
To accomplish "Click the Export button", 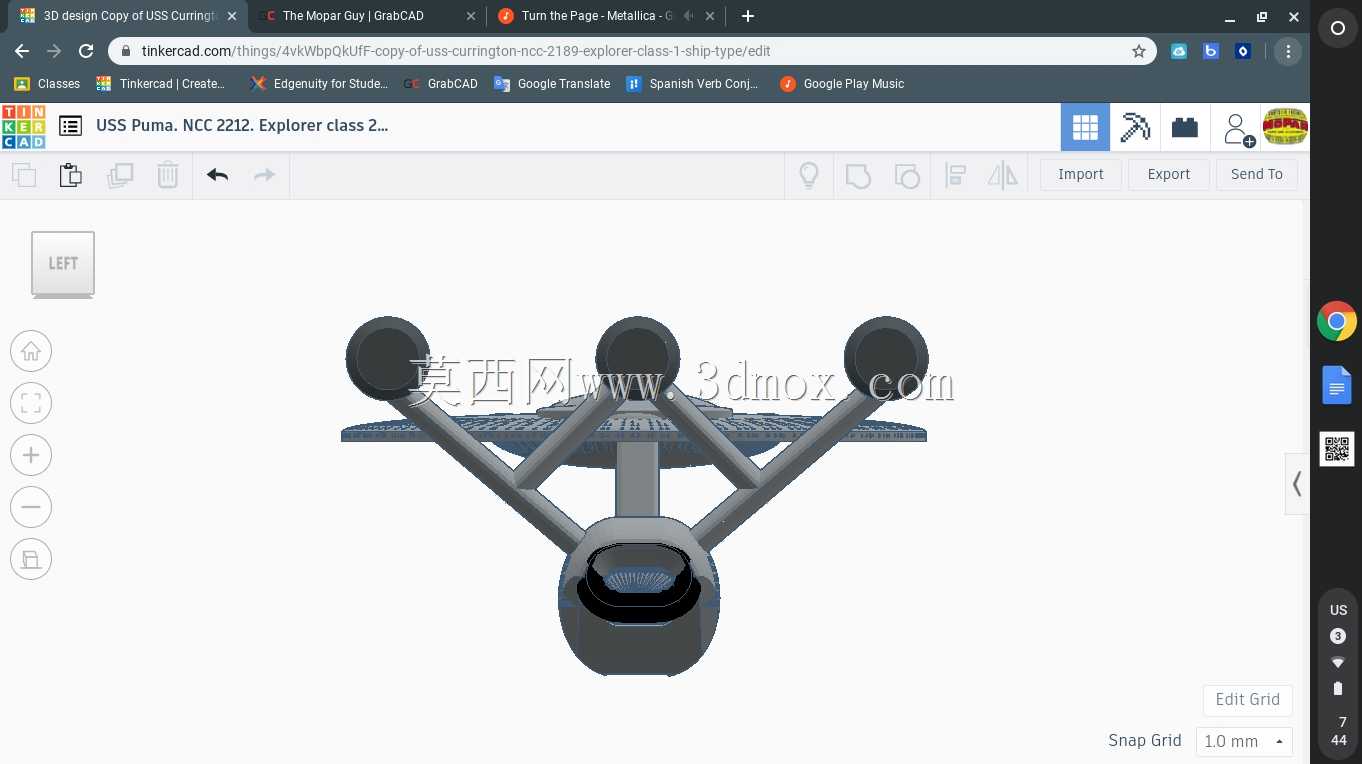I will click(x=1168, y=174).
